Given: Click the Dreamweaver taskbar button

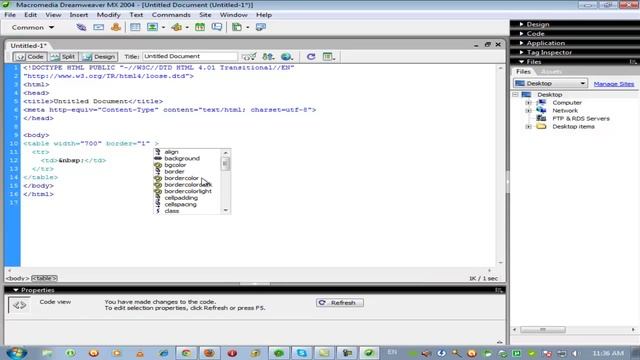Looking at the screenshot, I should click(x=369, y=353).
